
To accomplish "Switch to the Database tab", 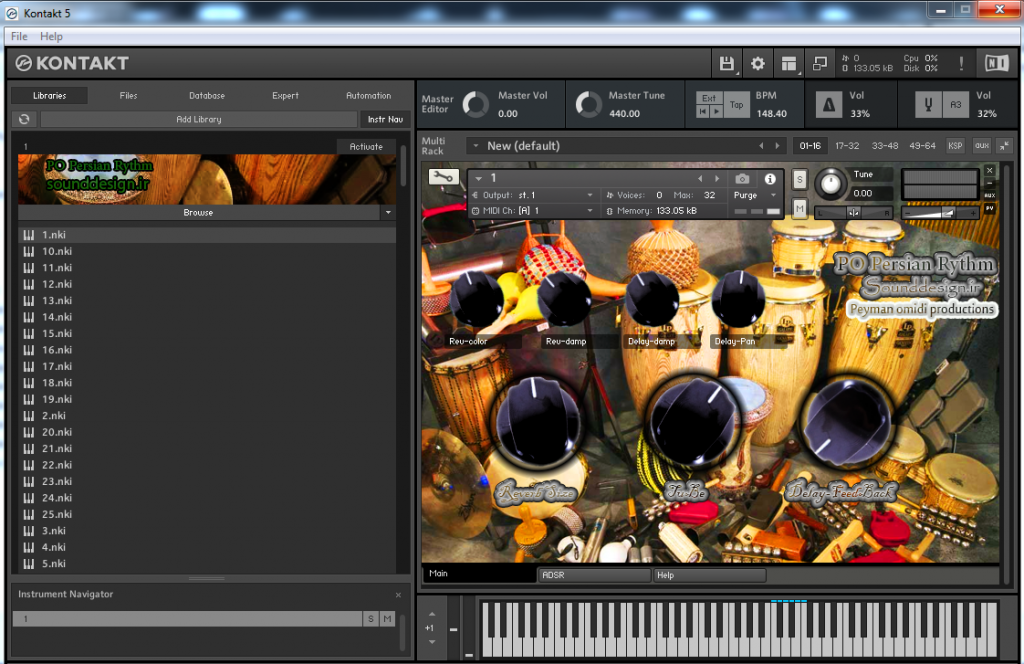I will [x=207, y=95].
